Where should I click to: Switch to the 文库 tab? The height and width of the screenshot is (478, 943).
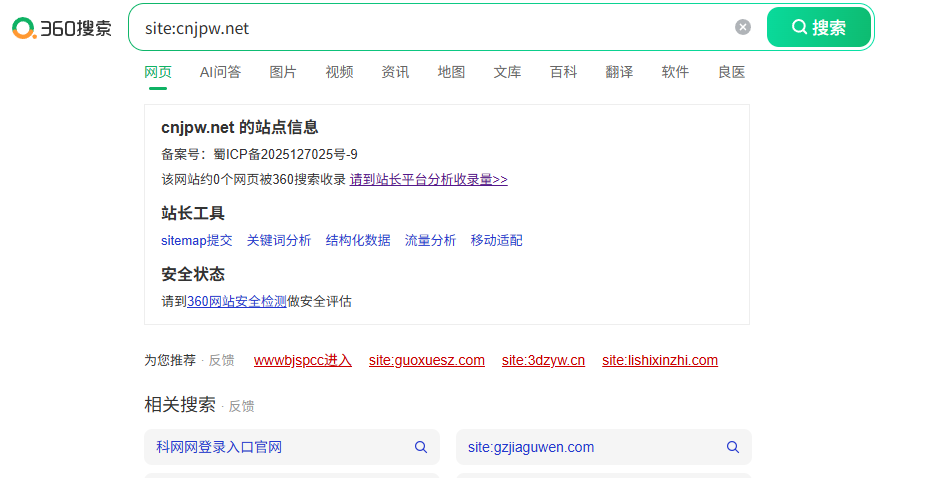click(507, 72)
